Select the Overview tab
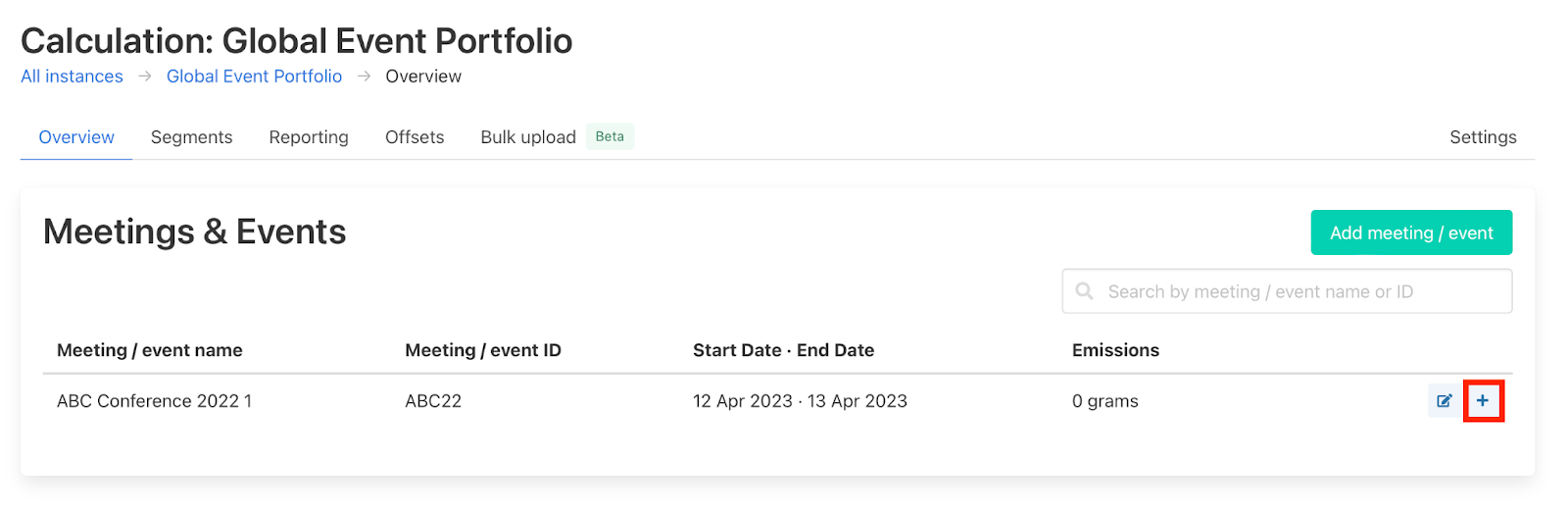 pos(76,137)
